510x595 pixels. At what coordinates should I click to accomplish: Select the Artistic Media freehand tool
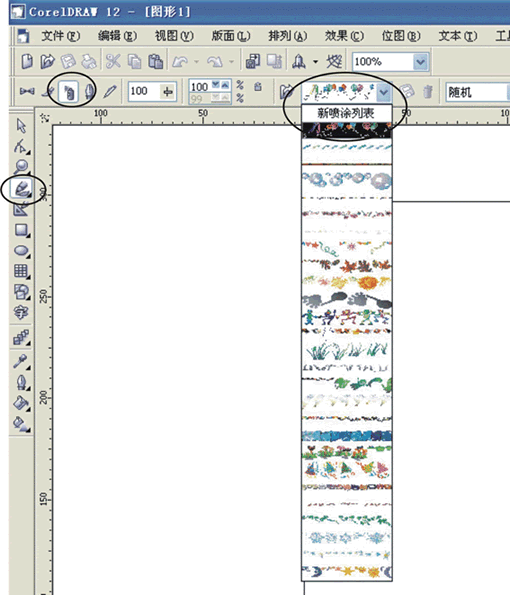[x=21, y=189]
